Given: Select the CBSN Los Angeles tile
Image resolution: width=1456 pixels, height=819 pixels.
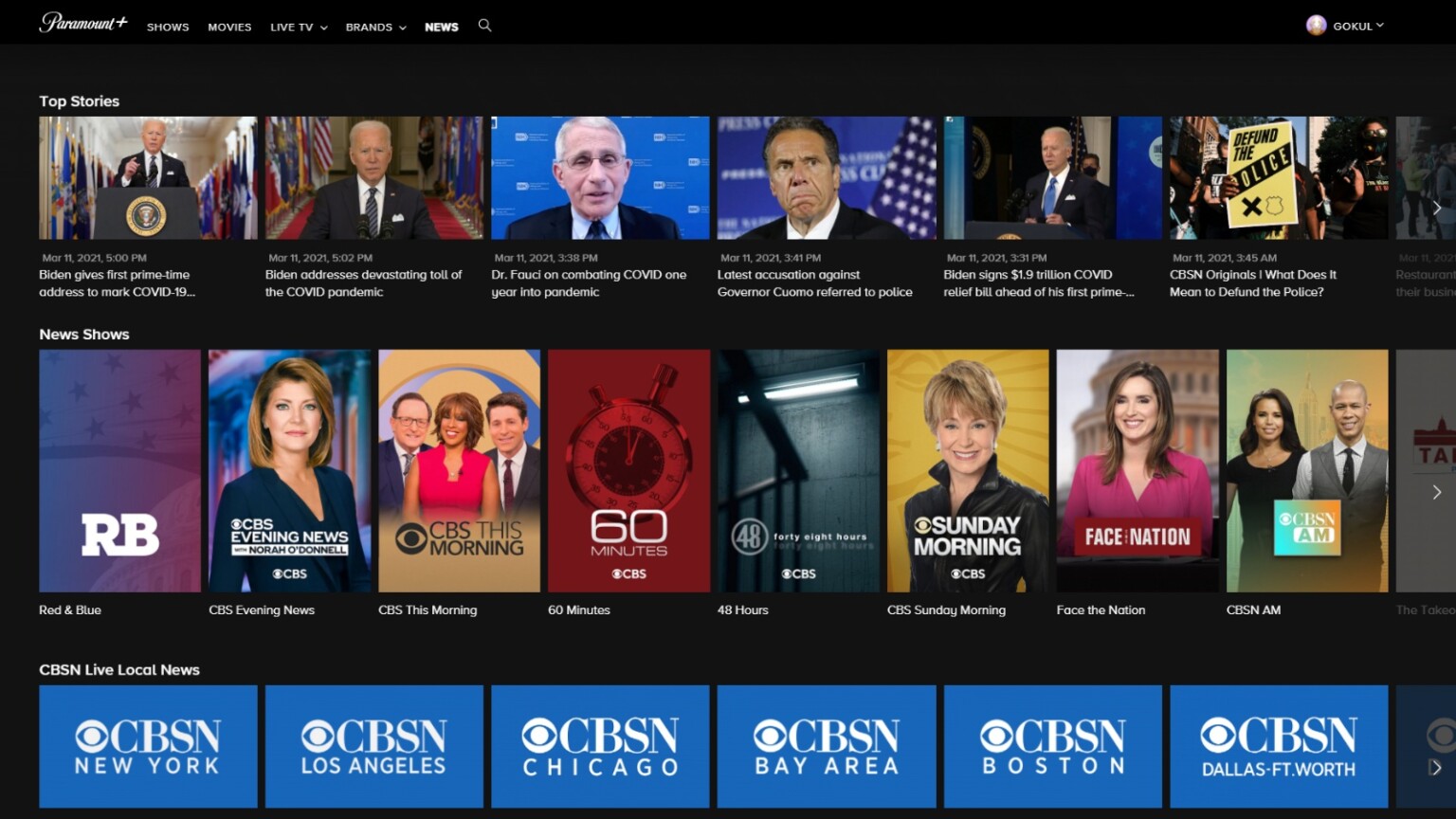Looking at the screenshot, I should coord(373,746).
